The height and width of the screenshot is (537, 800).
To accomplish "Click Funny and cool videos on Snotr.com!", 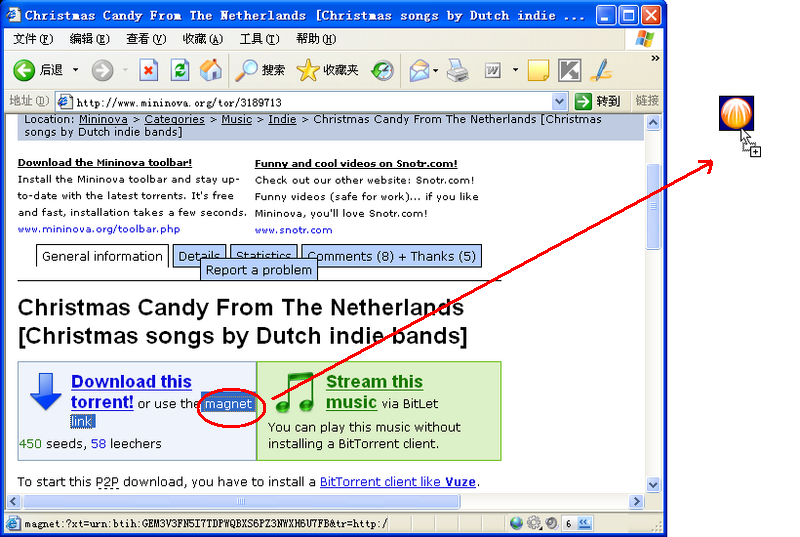I will click(356, 164).
